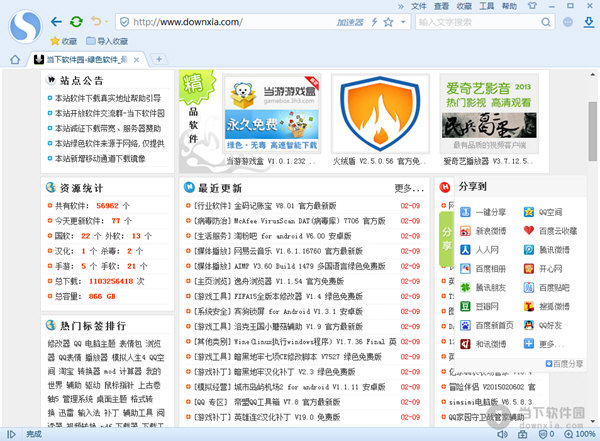The height and width of the screenshot is (441, 600).
Task: Click the magnifier search icon
Action: (546, 22)
